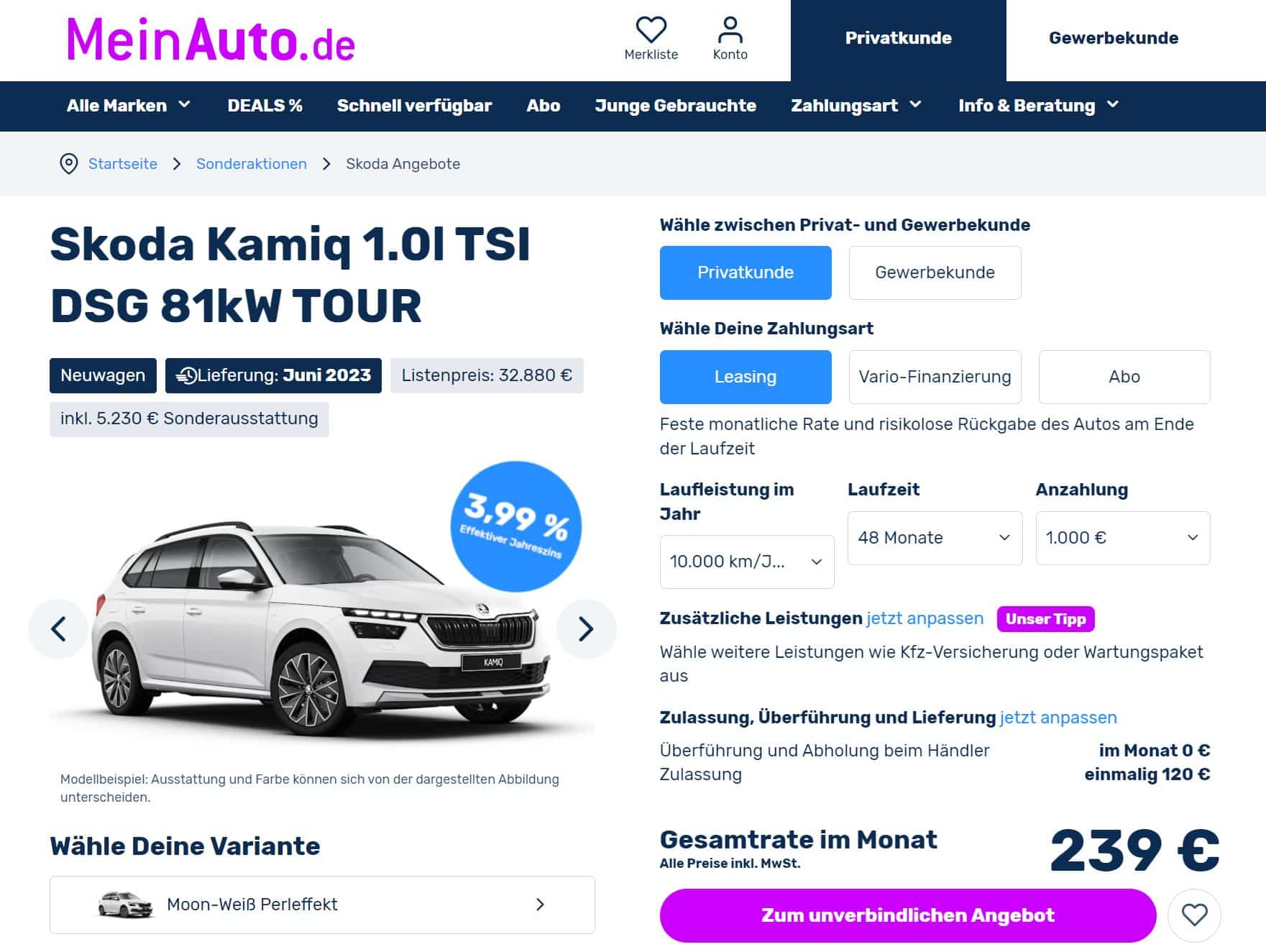
Task: Choose Vario-Finanzierung payment type
Action: coord(935,377)
